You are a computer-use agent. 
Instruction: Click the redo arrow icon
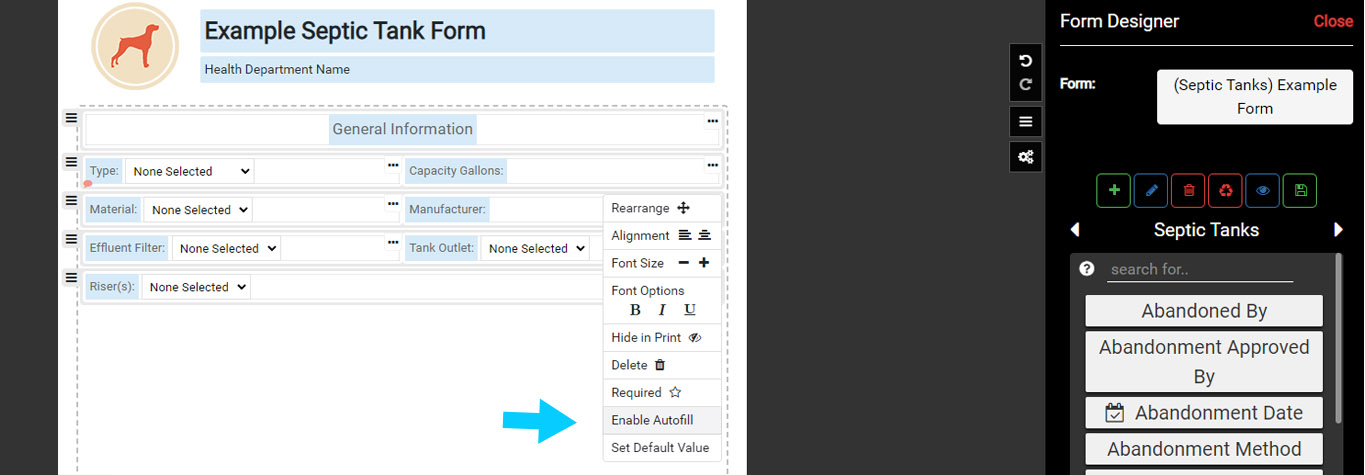click(x=1025, y=85)
